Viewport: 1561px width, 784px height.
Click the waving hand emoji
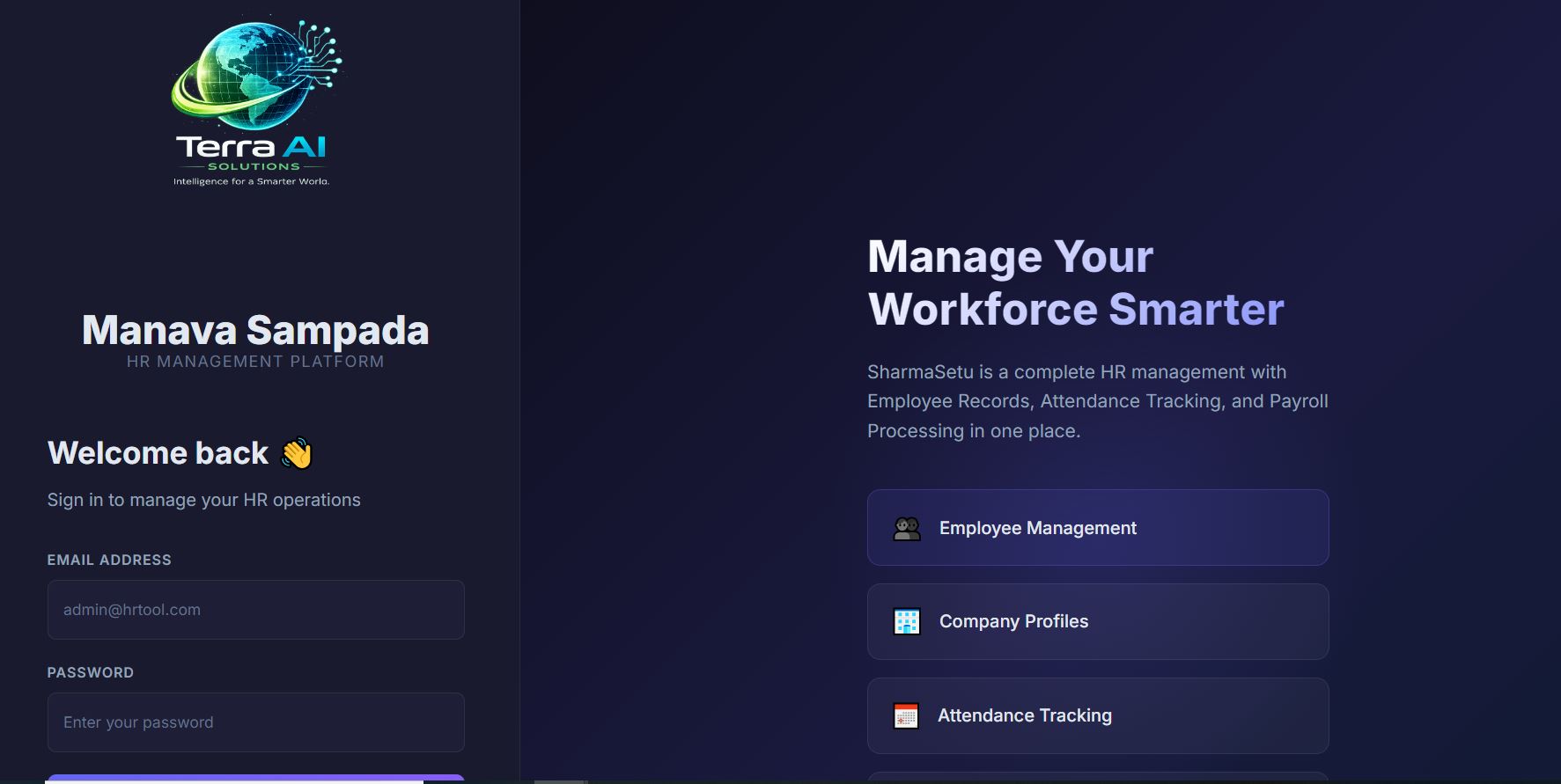(297, 454)
